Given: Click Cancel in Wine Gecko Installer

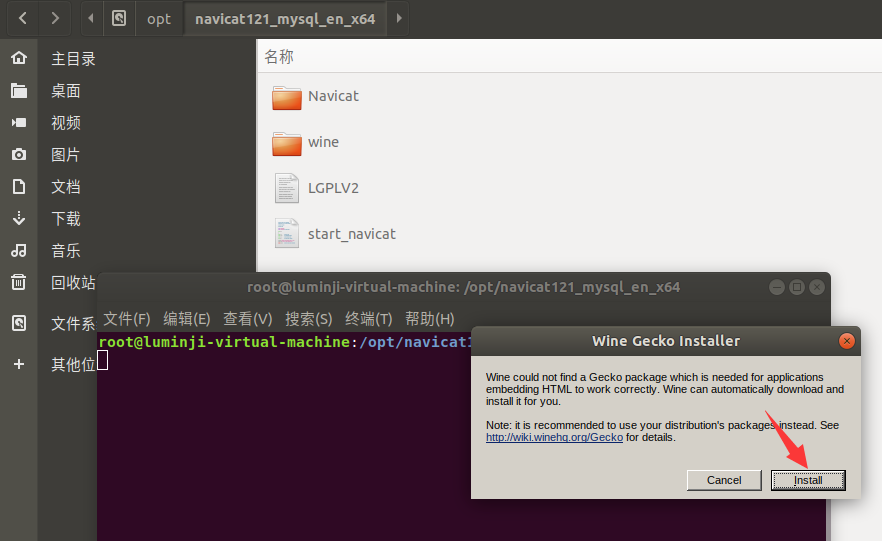Looking at the screenshot, I should pos(724,480).
